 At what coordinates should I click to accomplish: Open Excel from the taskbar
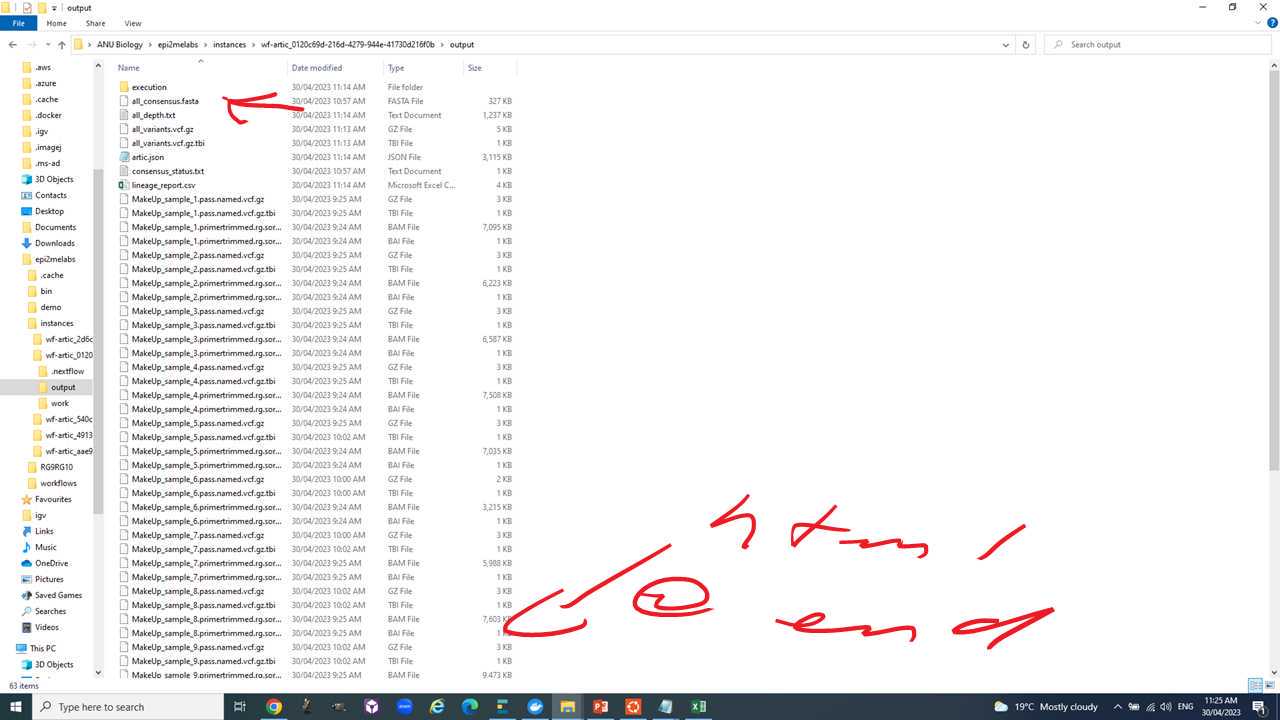click(698, 707)
